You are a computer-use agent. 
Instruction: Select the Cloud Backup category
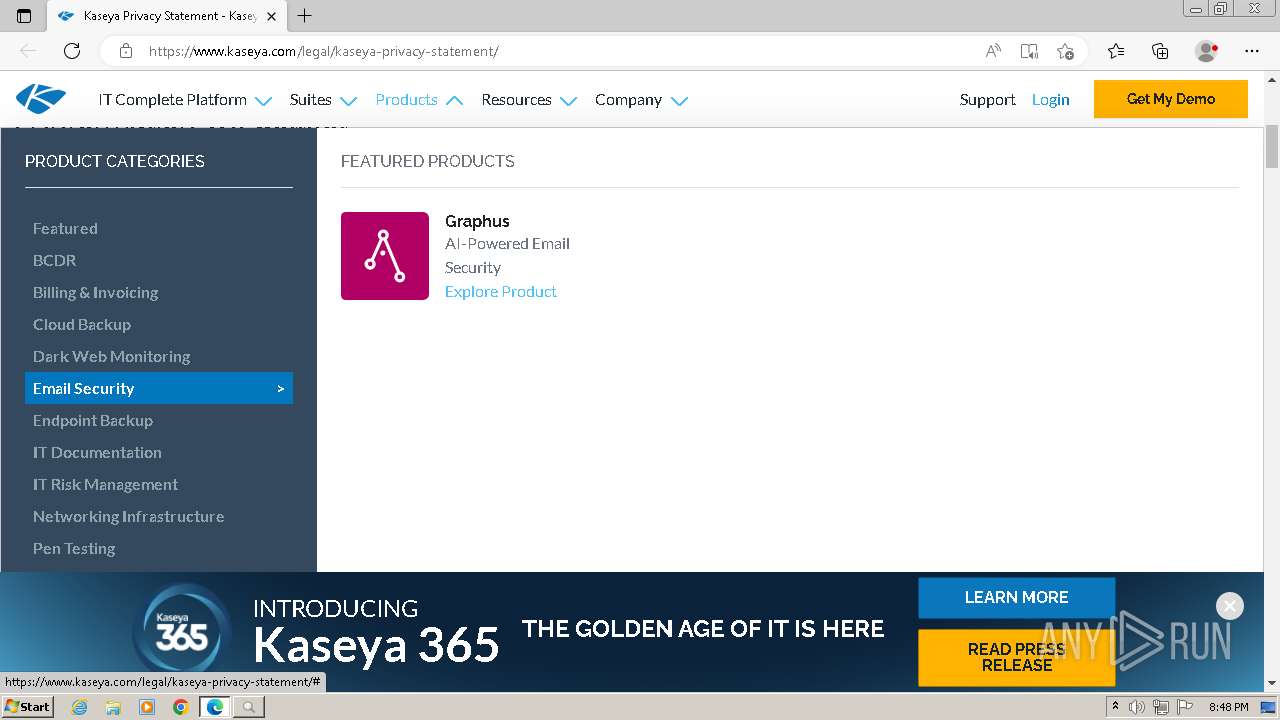[158, 324]
